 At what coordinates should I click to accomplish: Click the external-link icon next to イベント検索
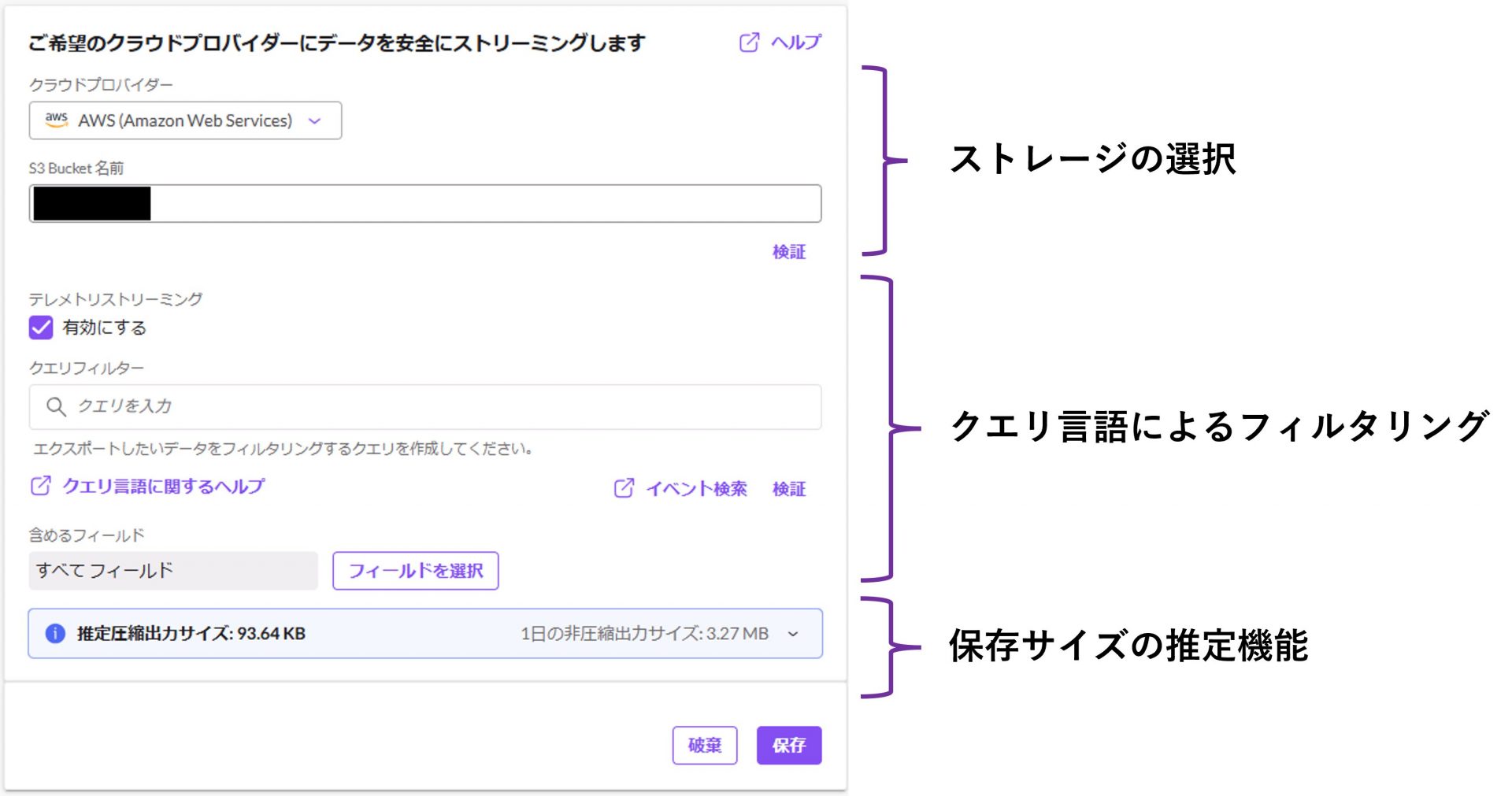624,488
